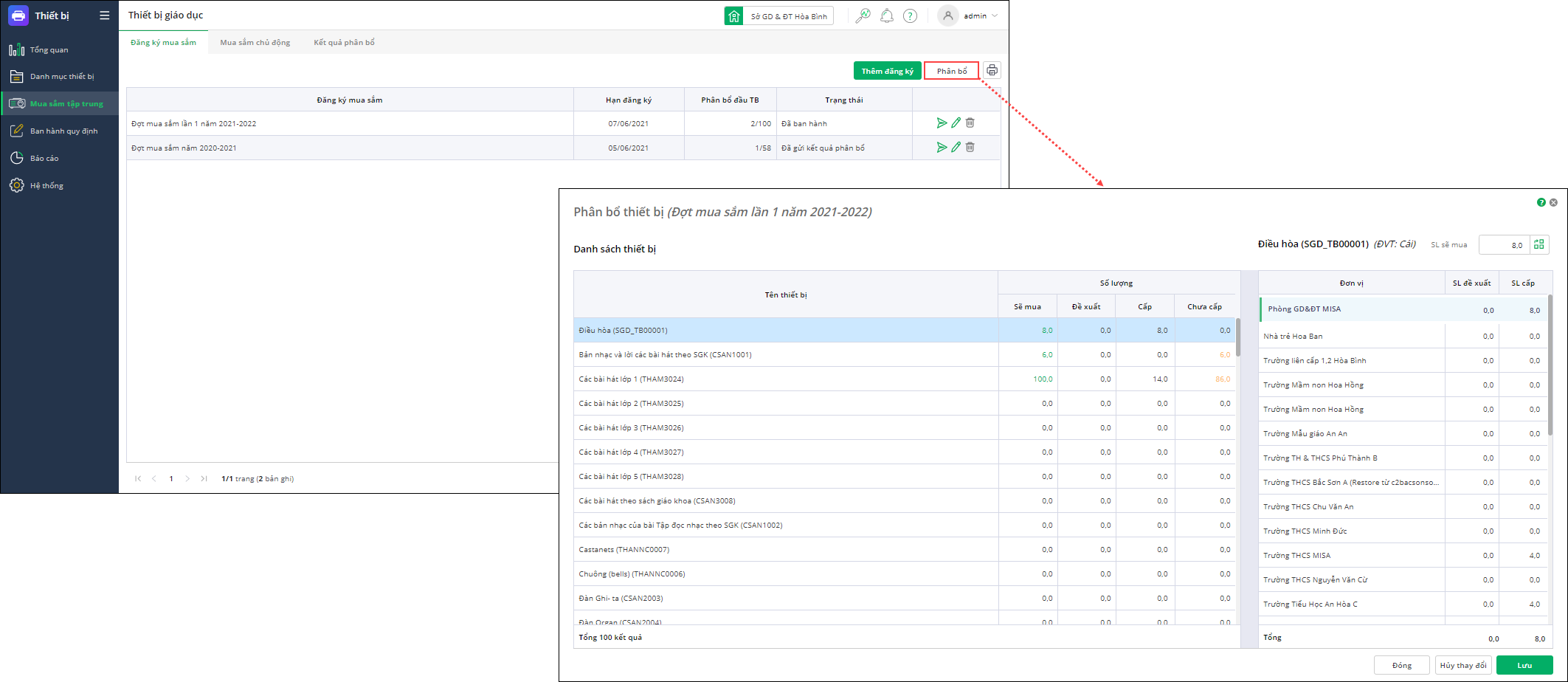Click the Thêm đăng ký button
The image size is (1568, 682).
(888, 71)
